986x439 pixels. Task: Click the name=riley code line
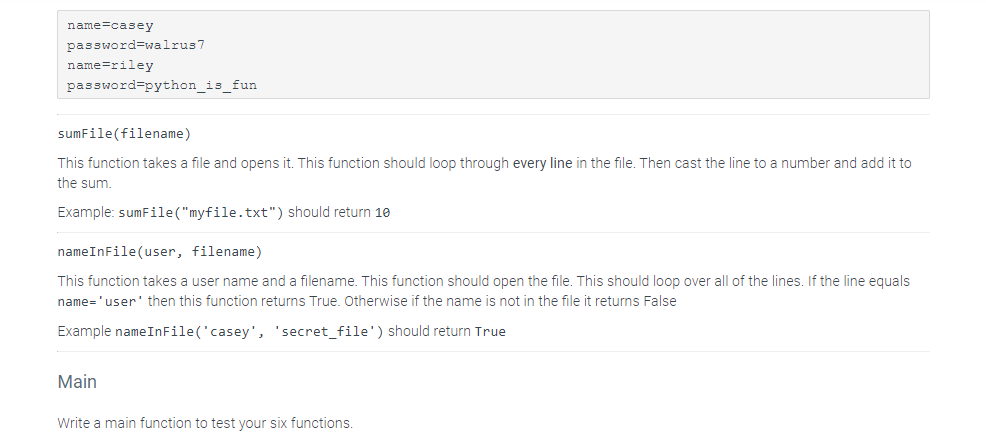(x=110, y=65)
